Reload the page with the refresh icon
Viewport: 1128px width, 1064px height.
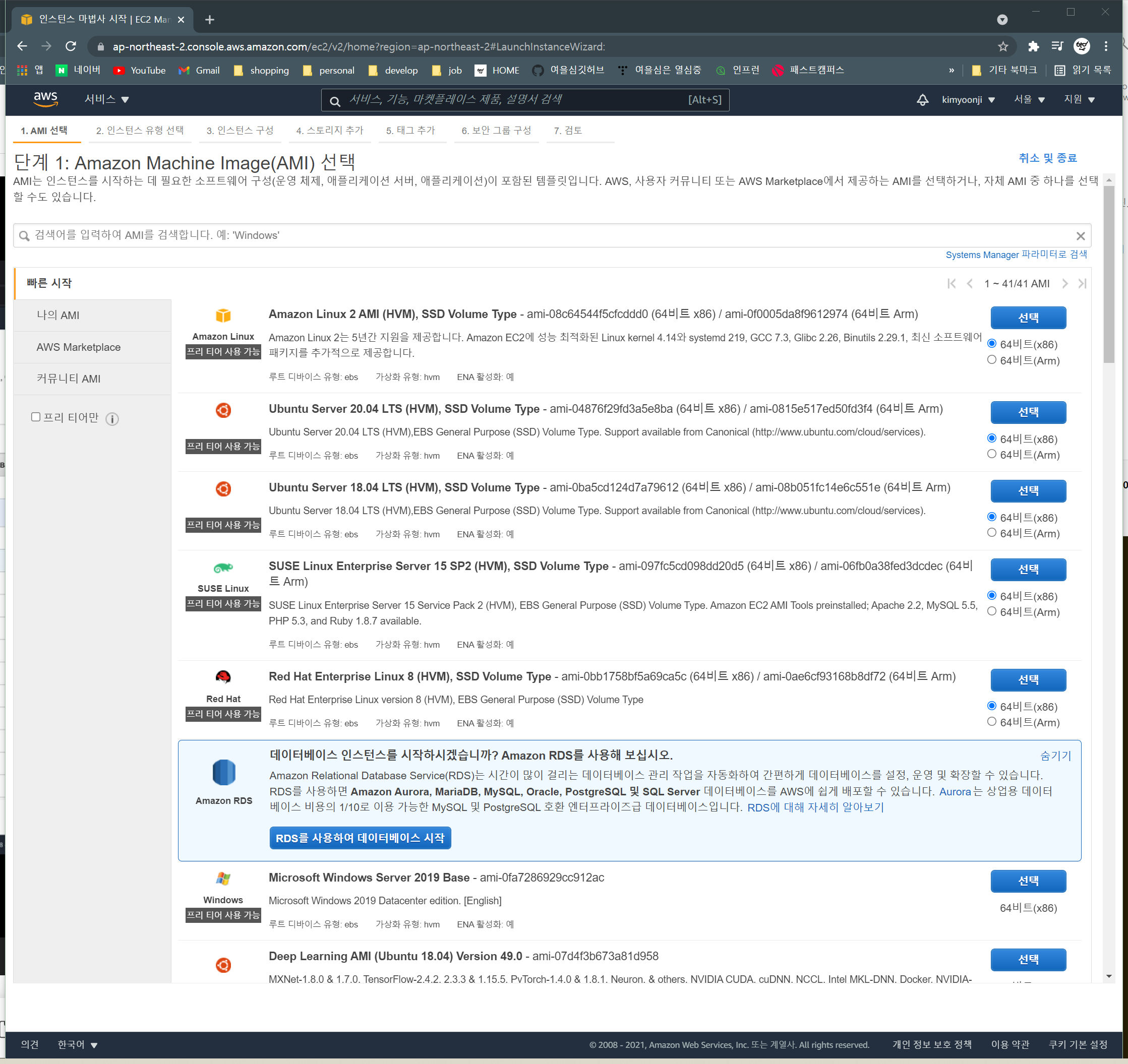71,46
